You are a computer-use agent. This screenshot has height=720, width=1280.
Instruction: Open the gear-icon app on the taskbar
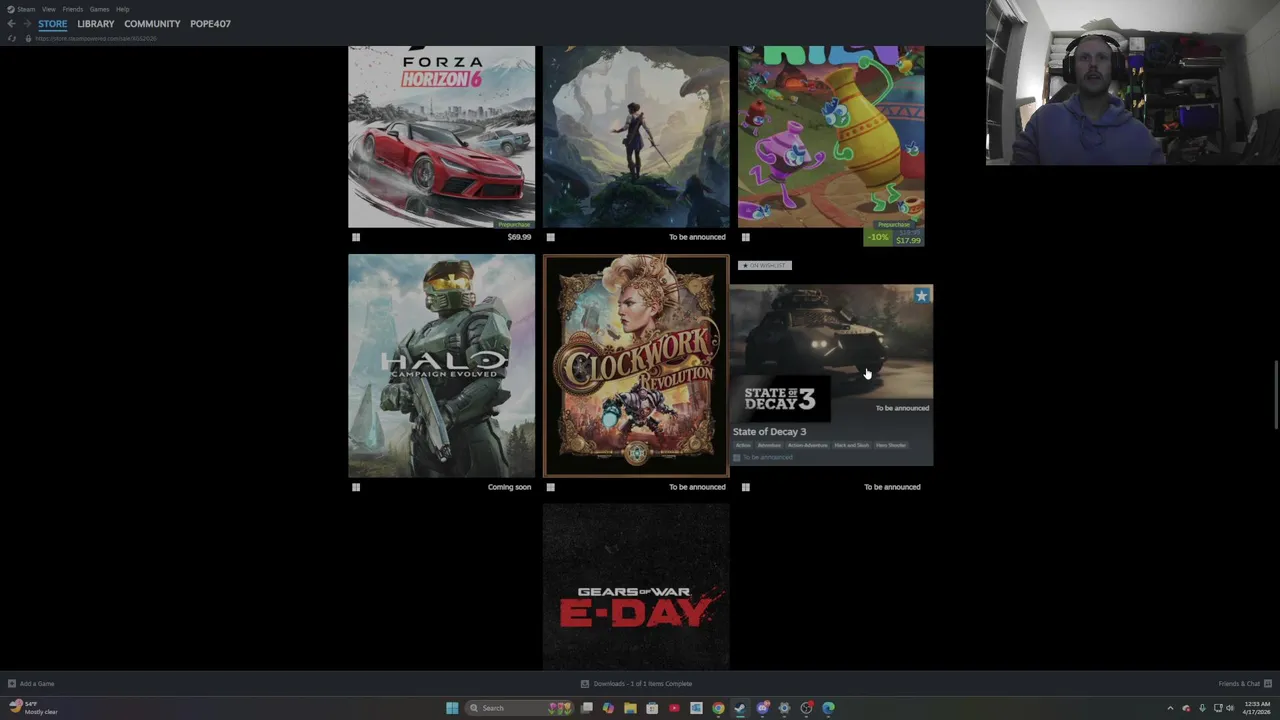[784, 708]
